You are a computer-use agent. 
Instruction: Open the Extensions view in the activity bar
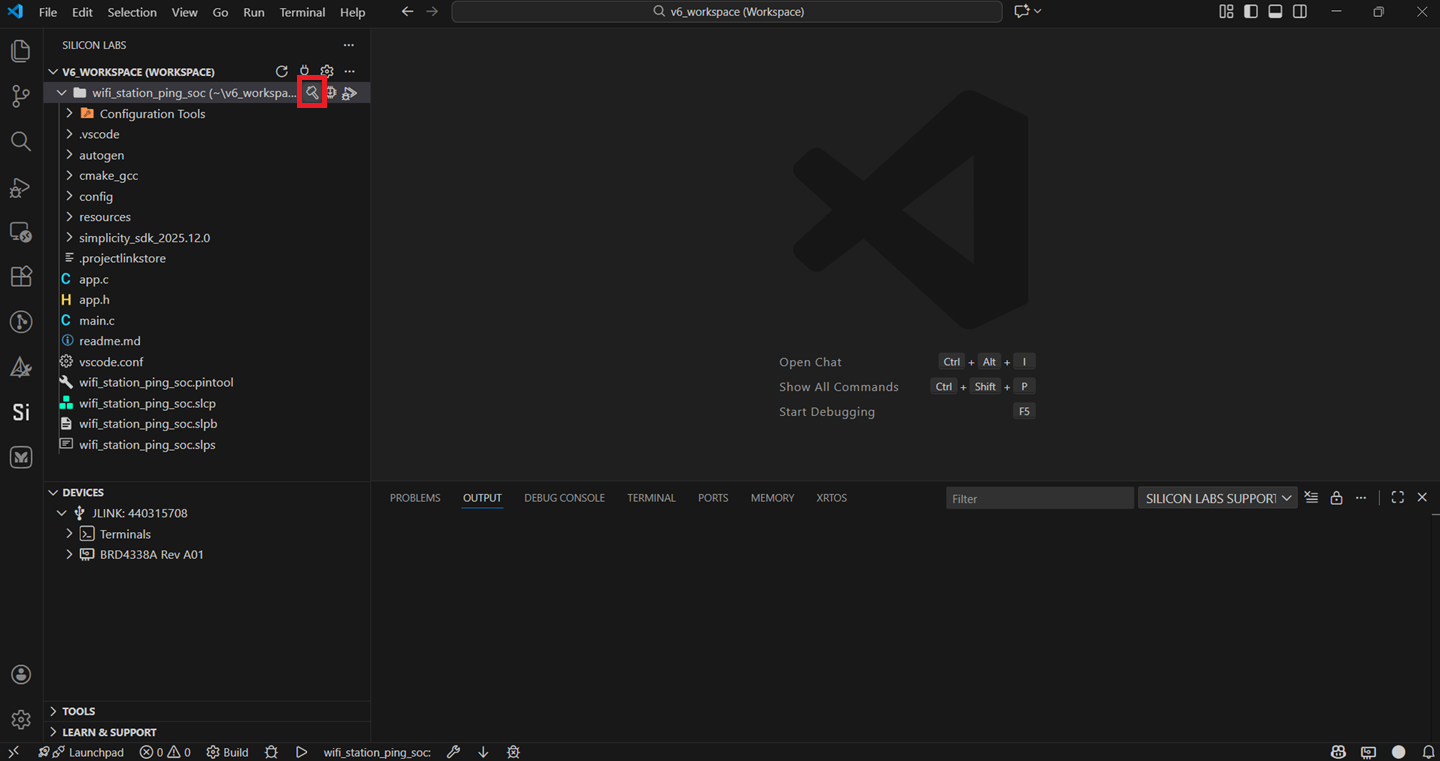click(21, 277)
